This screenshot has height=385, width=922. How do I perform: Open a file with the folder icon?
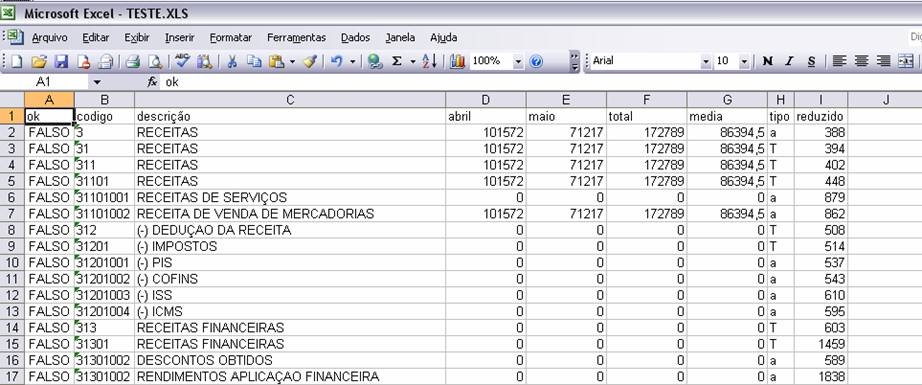(x=39, y=61)
